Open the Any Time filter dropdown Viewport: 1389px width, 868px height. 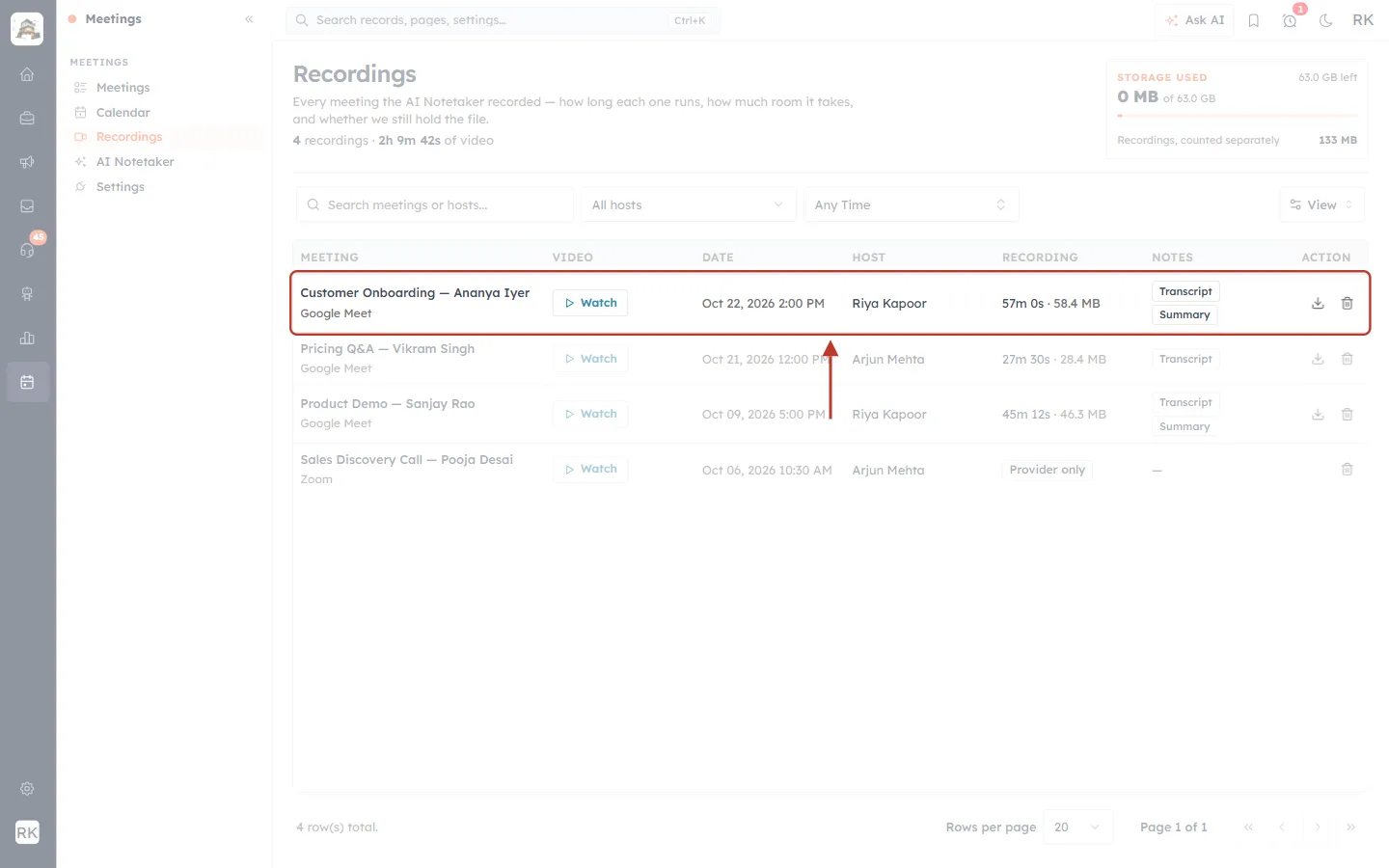click(x=911, y=204)
